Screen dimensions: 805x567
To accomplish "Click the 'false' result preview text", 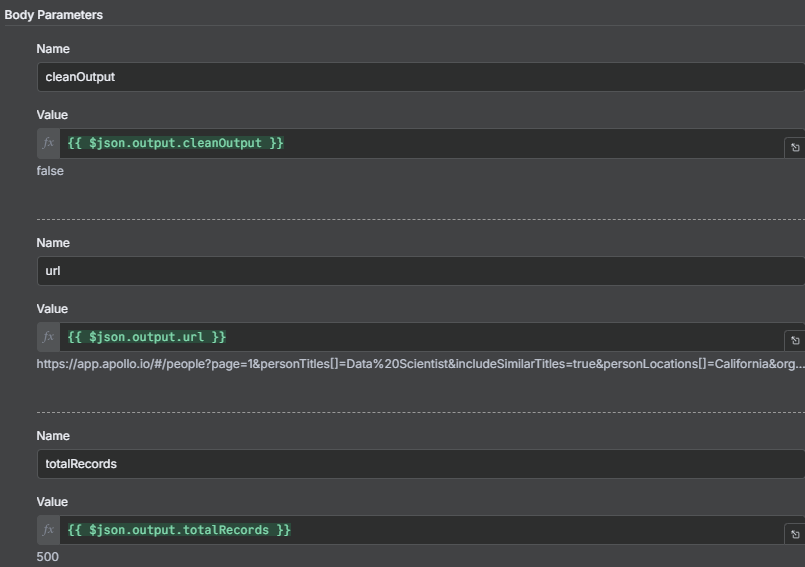I will [x=50, y=171].
